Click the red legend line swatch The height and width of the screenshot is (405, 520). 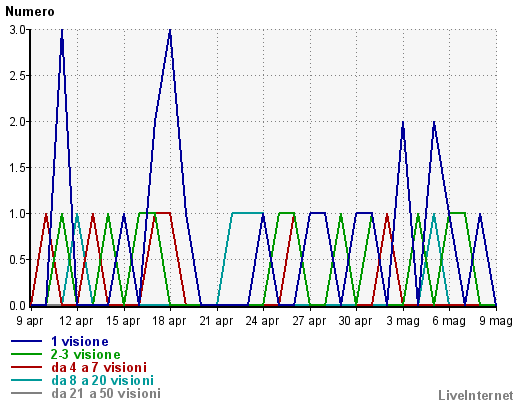27,367
